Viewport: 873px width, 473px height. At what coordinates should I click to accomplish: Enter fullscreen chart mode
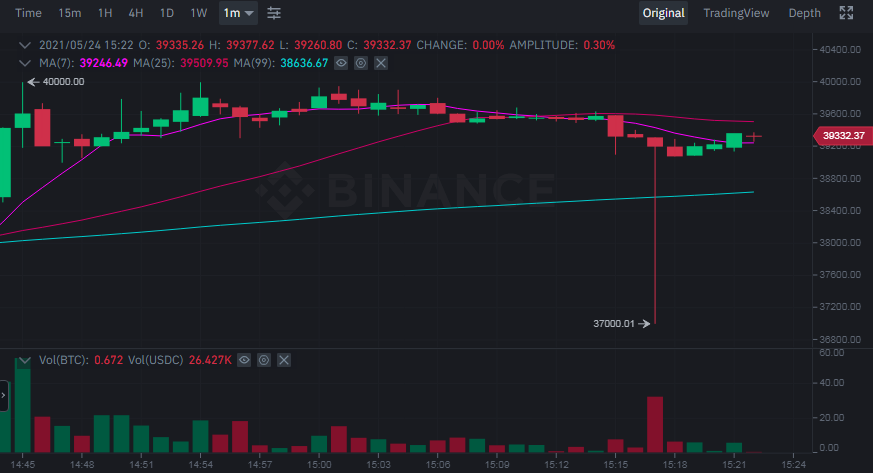pos(846,13)
